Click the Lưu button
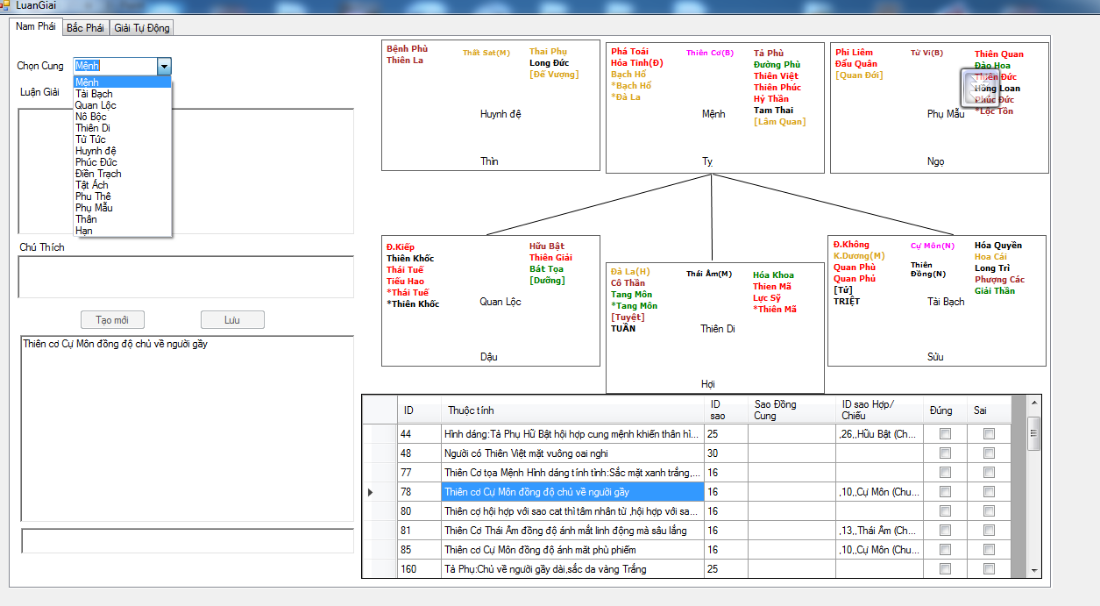Image resolution: width=1100 pixels, height=606 pixels. tap(232, 320)
